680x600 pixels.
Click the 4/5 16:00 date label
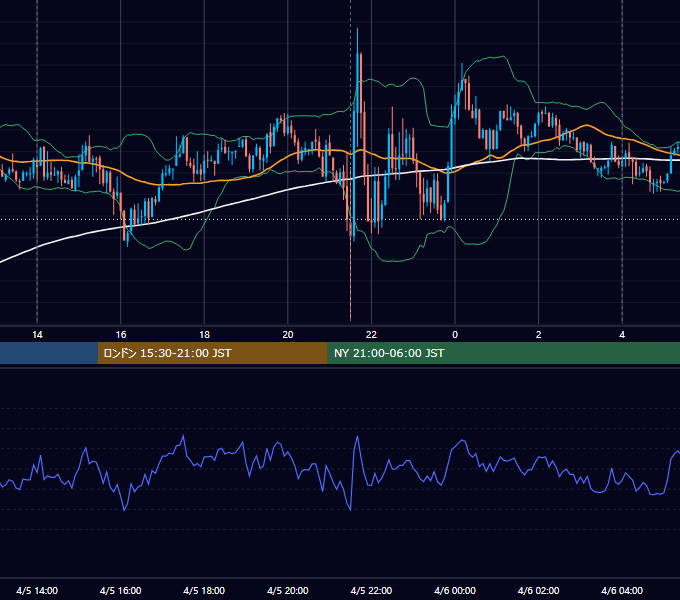click(121, 590)
